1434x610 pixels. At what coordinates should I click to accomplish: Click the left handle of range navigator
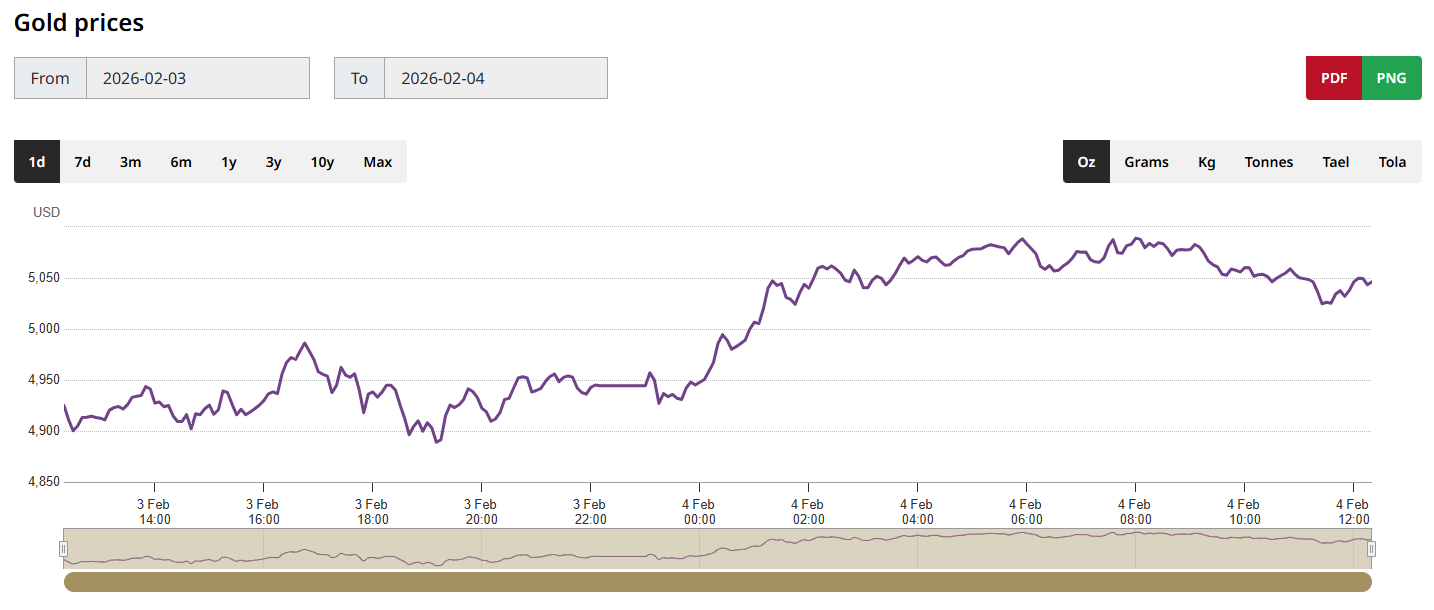pos(64,548)
